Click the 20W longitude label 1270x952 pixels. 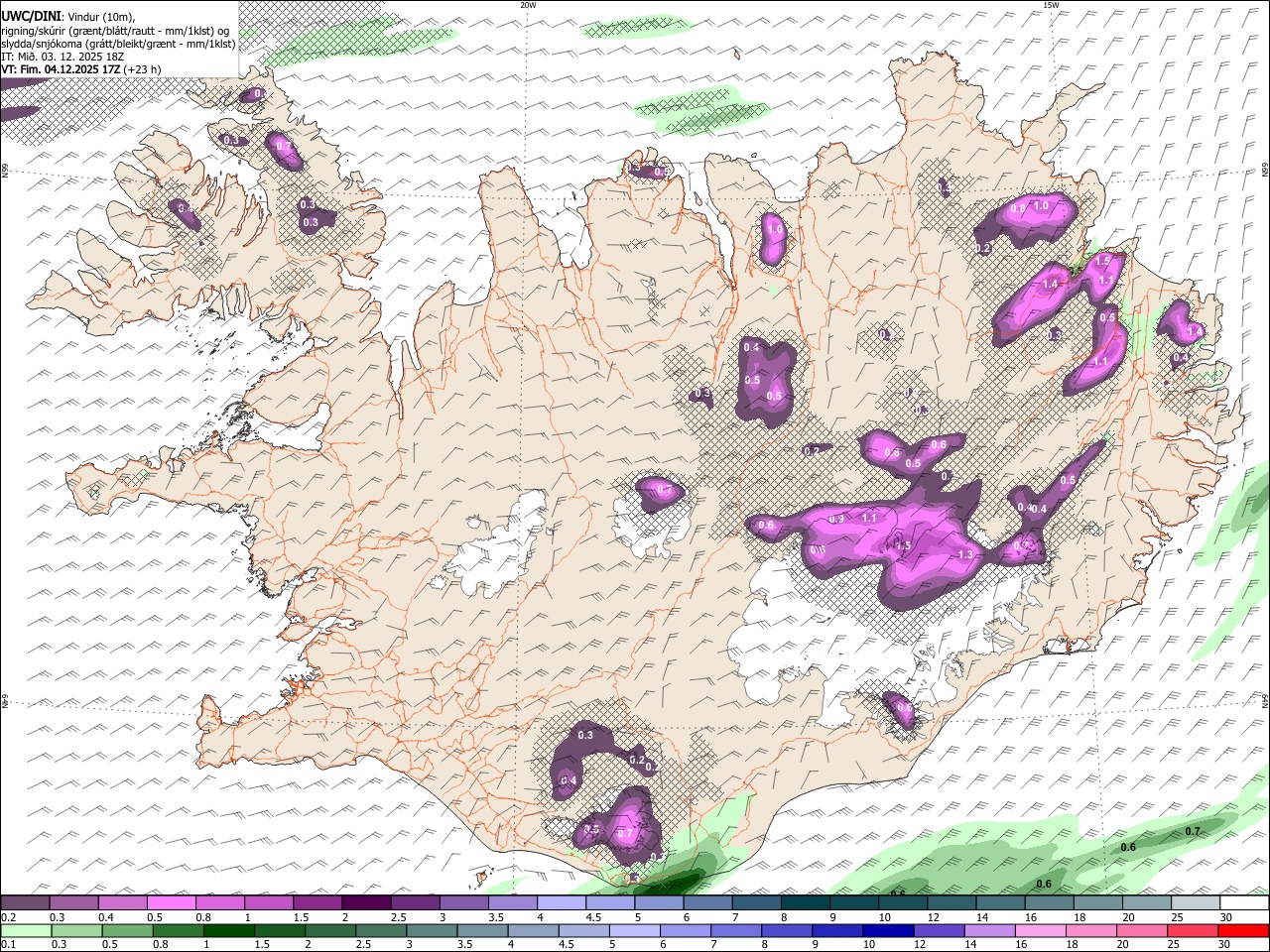[529, 5]
